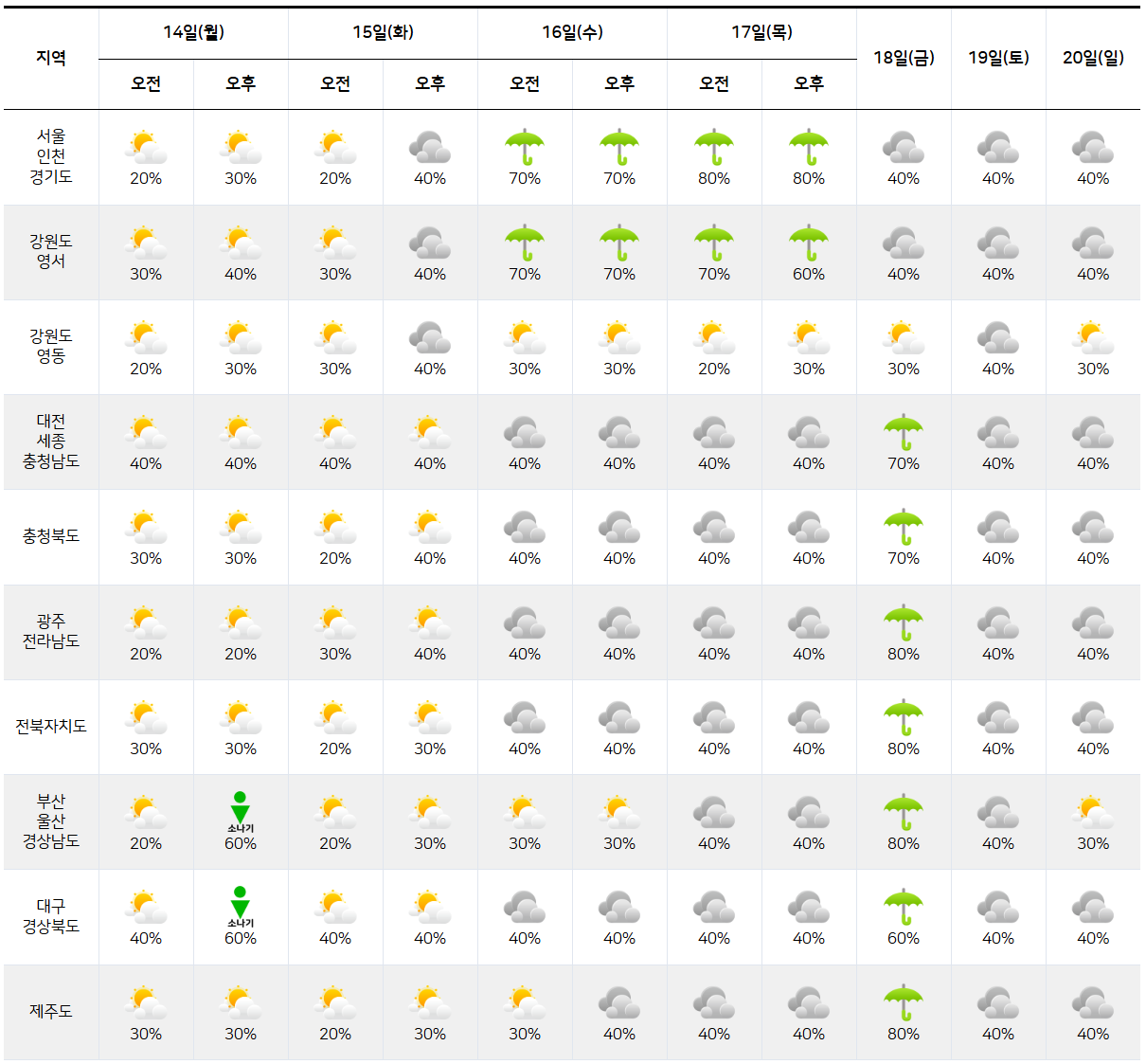Click the 지역 column header
The width and height of the screenshot is (1146, 1064).
(51, 58)
